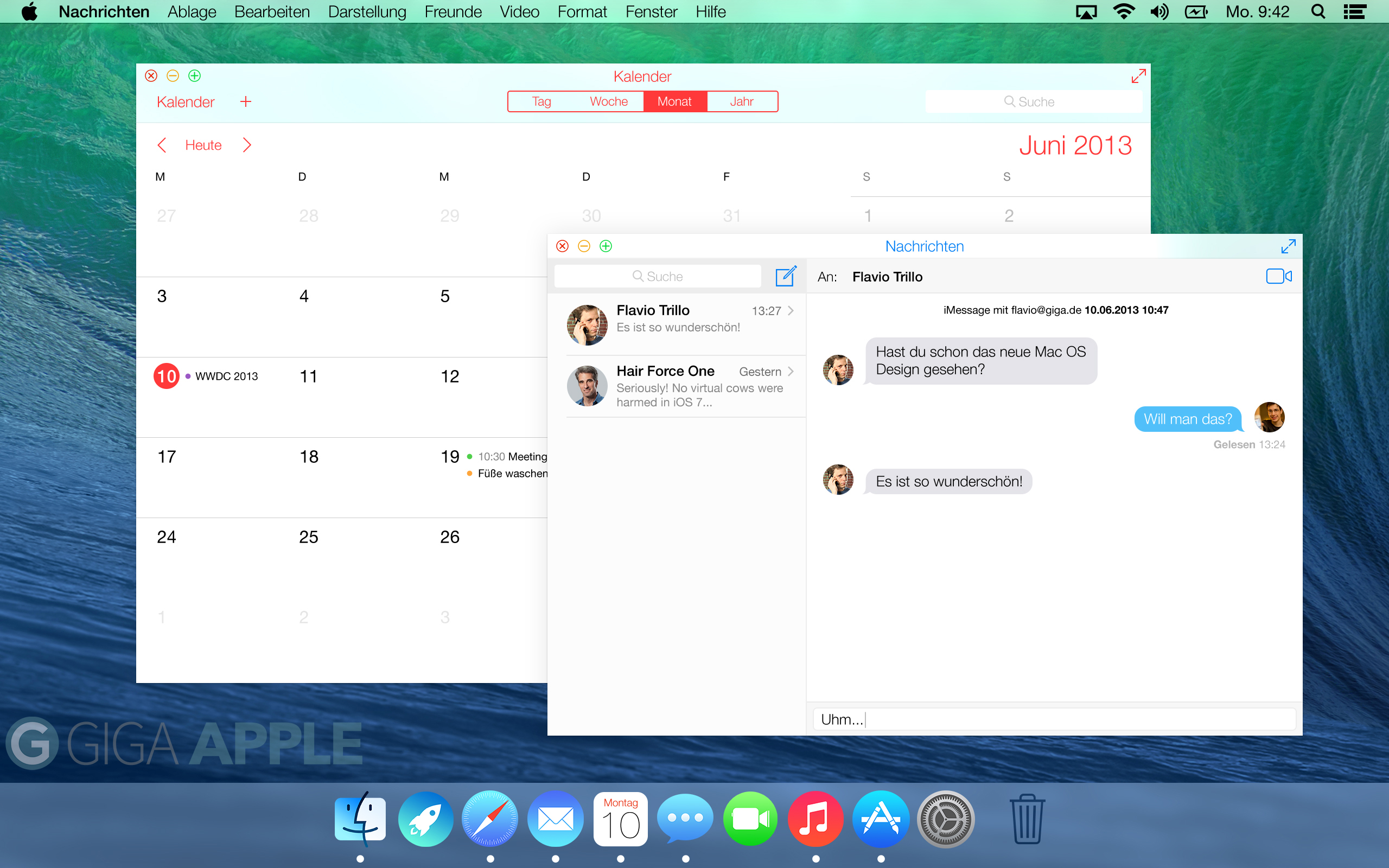Viewport: 1389px width, 868px height.
Task: Click the message text input field
Action: click(x=1054, y=719)
